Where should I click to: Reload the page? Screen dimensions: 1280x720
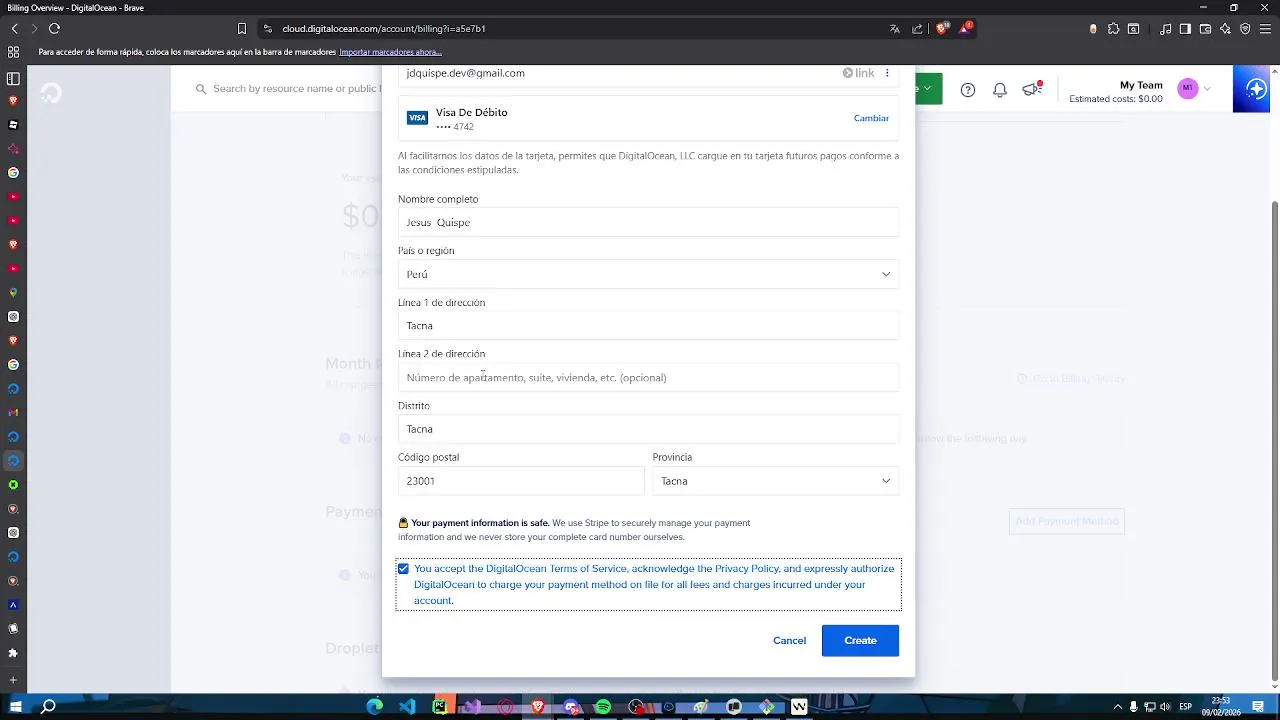click(54, 29)
